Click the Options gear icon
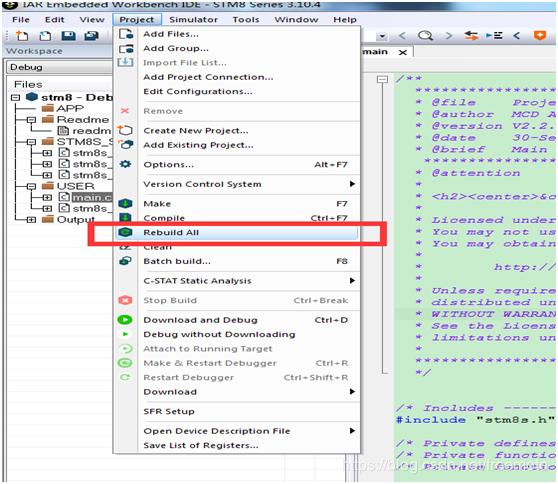 point(125,164)
